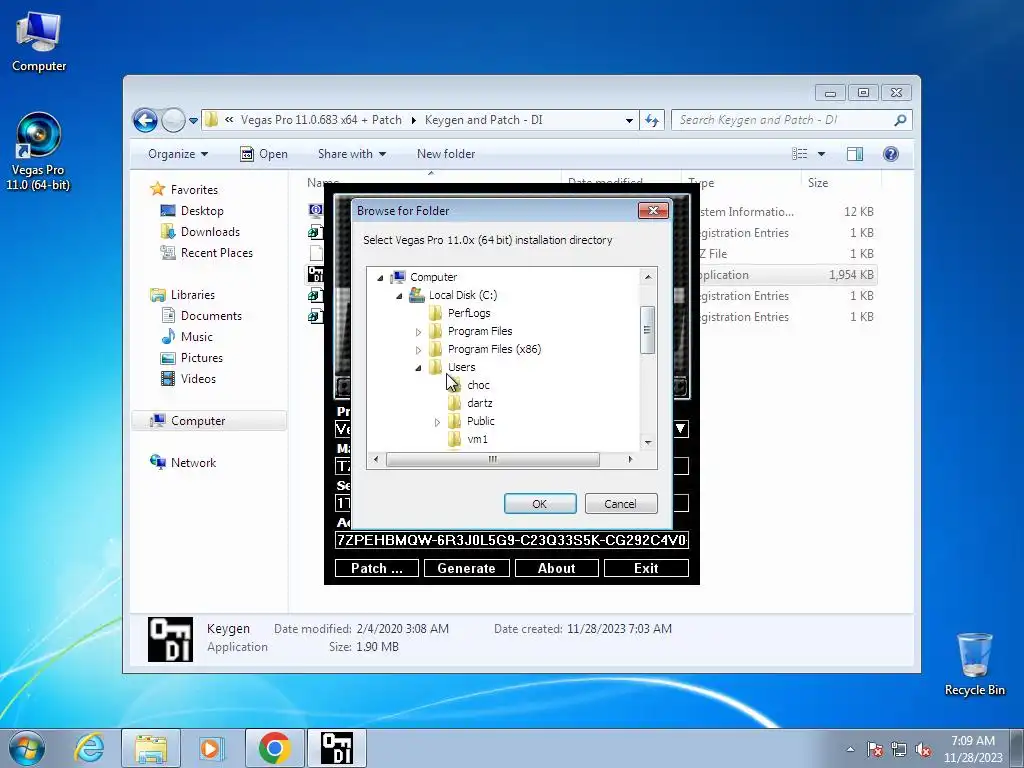The width and height of the screenshot is (1024, 768).
Task: Click the keygen Generate button
Action: 466,568
